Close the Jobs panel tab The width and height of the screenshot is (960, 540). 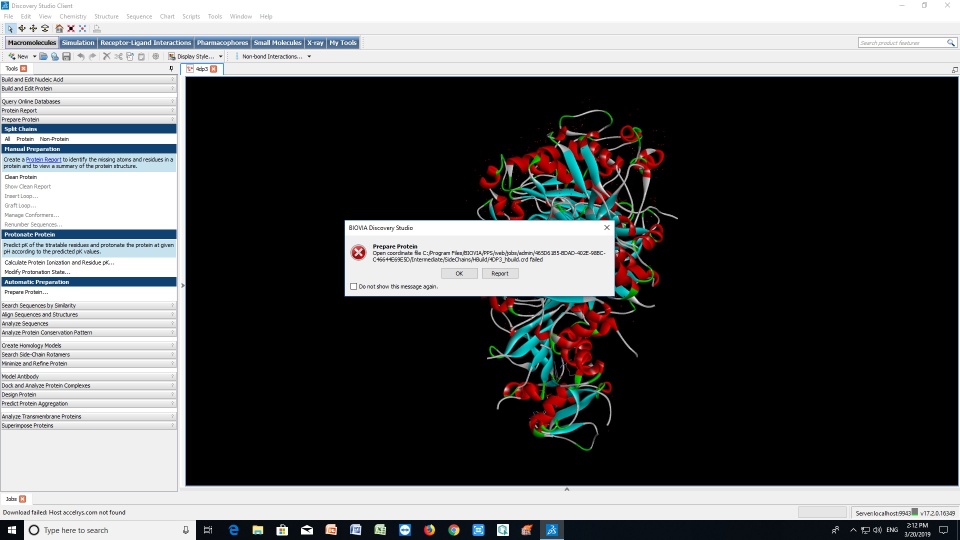tap(23, 499)
